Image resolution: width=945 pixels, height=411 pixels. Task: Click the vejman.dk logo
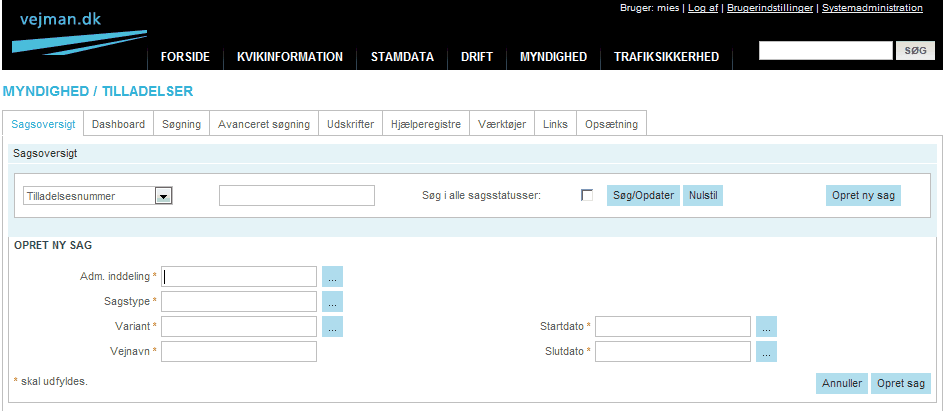click(x=60, y=19)
